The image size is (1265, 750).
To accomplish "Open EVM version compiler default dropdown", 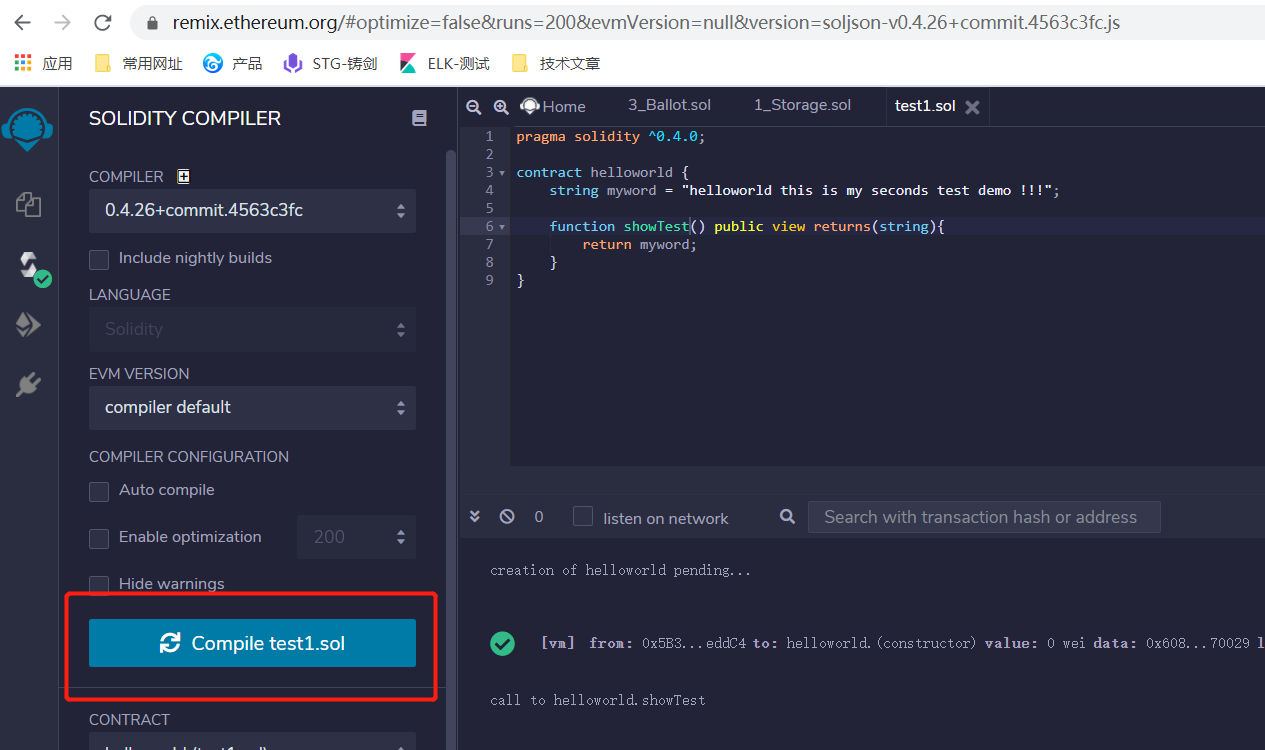I will point(252,408).
